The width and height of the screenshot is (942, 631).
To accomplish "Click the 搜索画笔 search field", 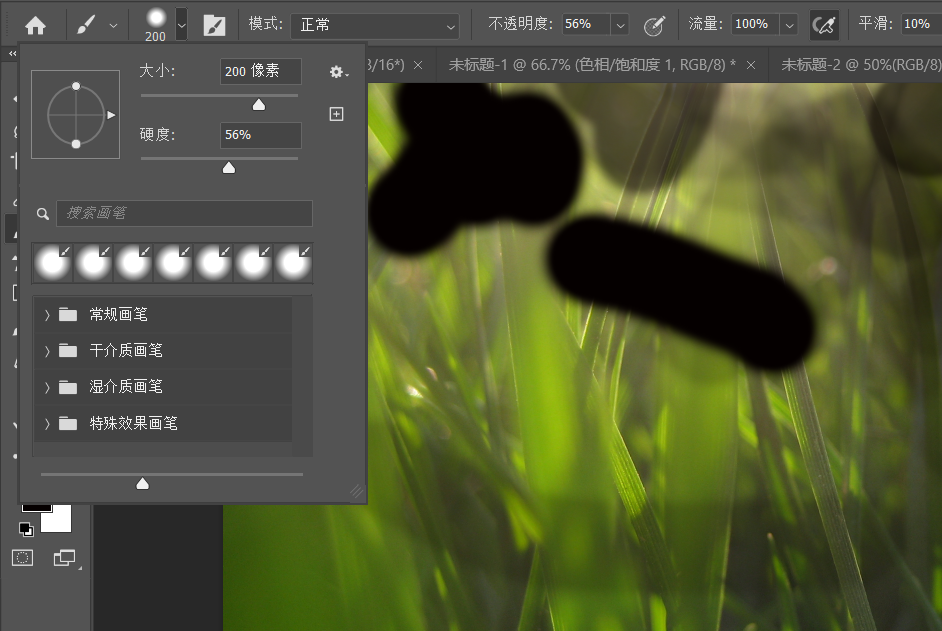I will (x=184, y=213).
